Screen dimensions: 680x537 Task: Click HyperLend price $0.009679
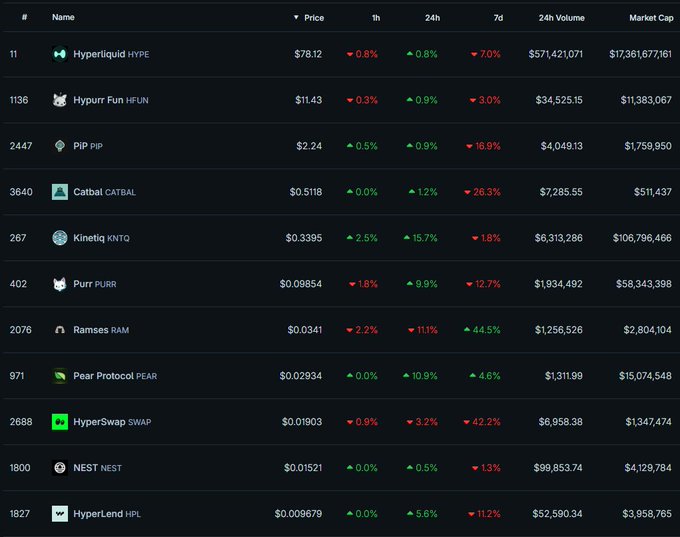coord(298,514)
